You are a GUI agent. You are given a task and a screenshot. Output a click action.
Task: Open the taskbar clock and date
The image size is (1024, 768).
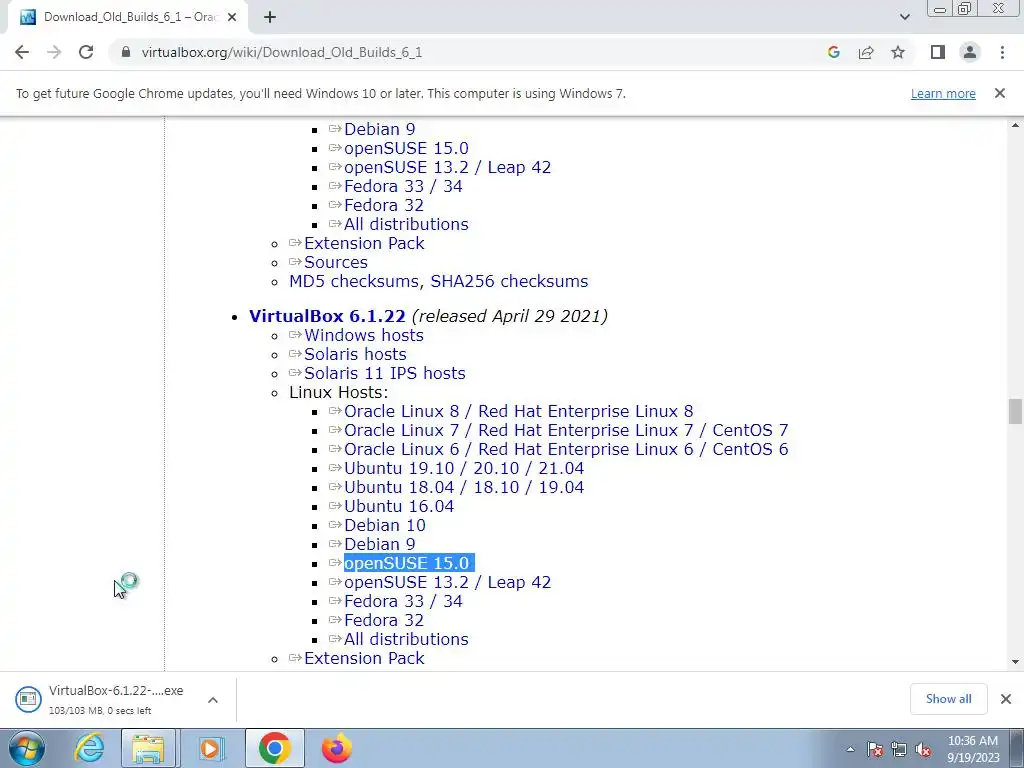973,748
